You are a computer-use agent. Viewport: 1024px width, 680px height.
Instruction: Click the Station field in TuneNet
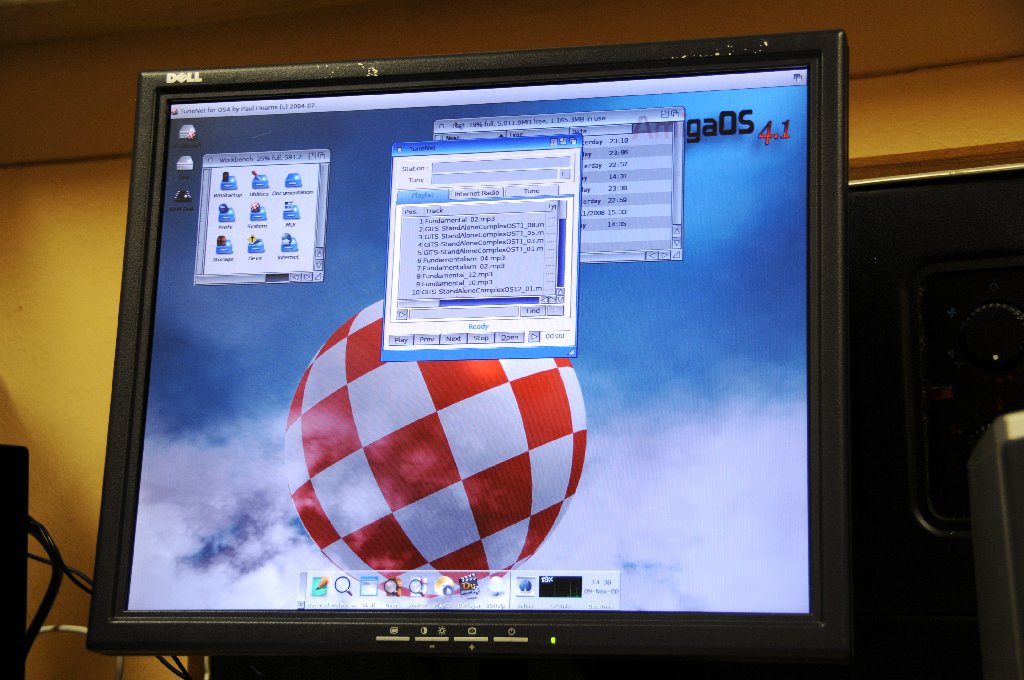pyautogui.click(x=500, y=166)
